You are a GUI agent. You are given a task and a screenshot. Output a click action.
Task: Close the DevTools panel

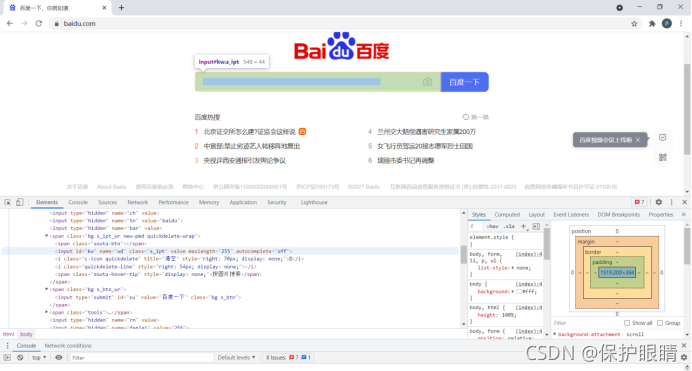[684, 202]
